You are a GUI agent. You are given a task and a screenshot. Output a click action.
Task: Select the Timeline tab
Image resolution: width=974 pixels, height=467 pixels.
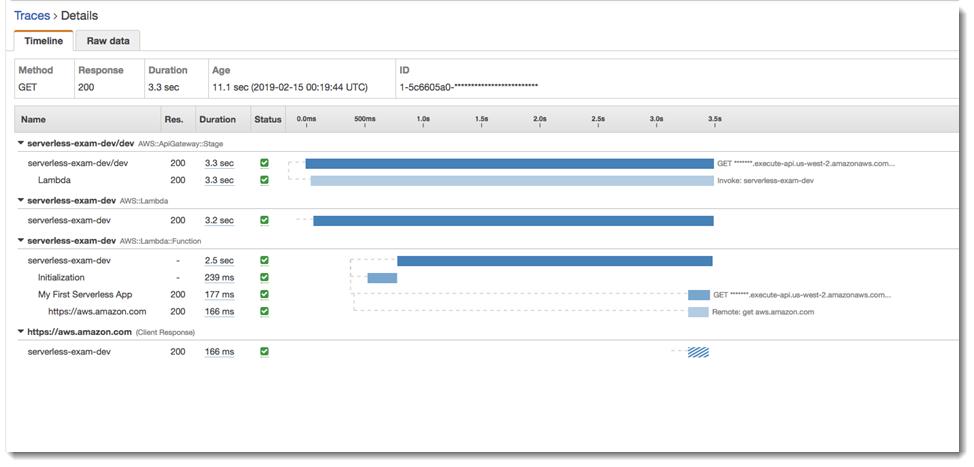tap(43, 41)
